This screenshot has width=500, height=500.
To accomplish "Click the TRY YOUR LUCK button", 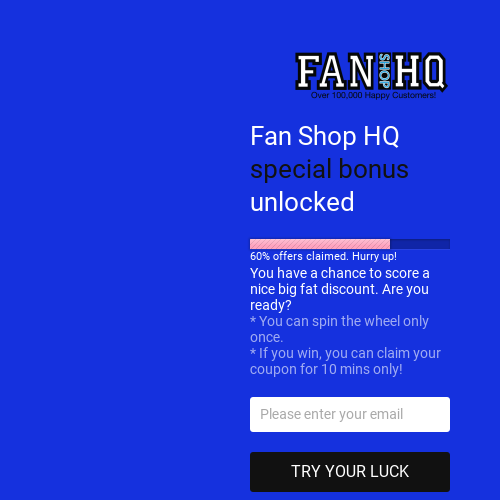I will [350, 472].
